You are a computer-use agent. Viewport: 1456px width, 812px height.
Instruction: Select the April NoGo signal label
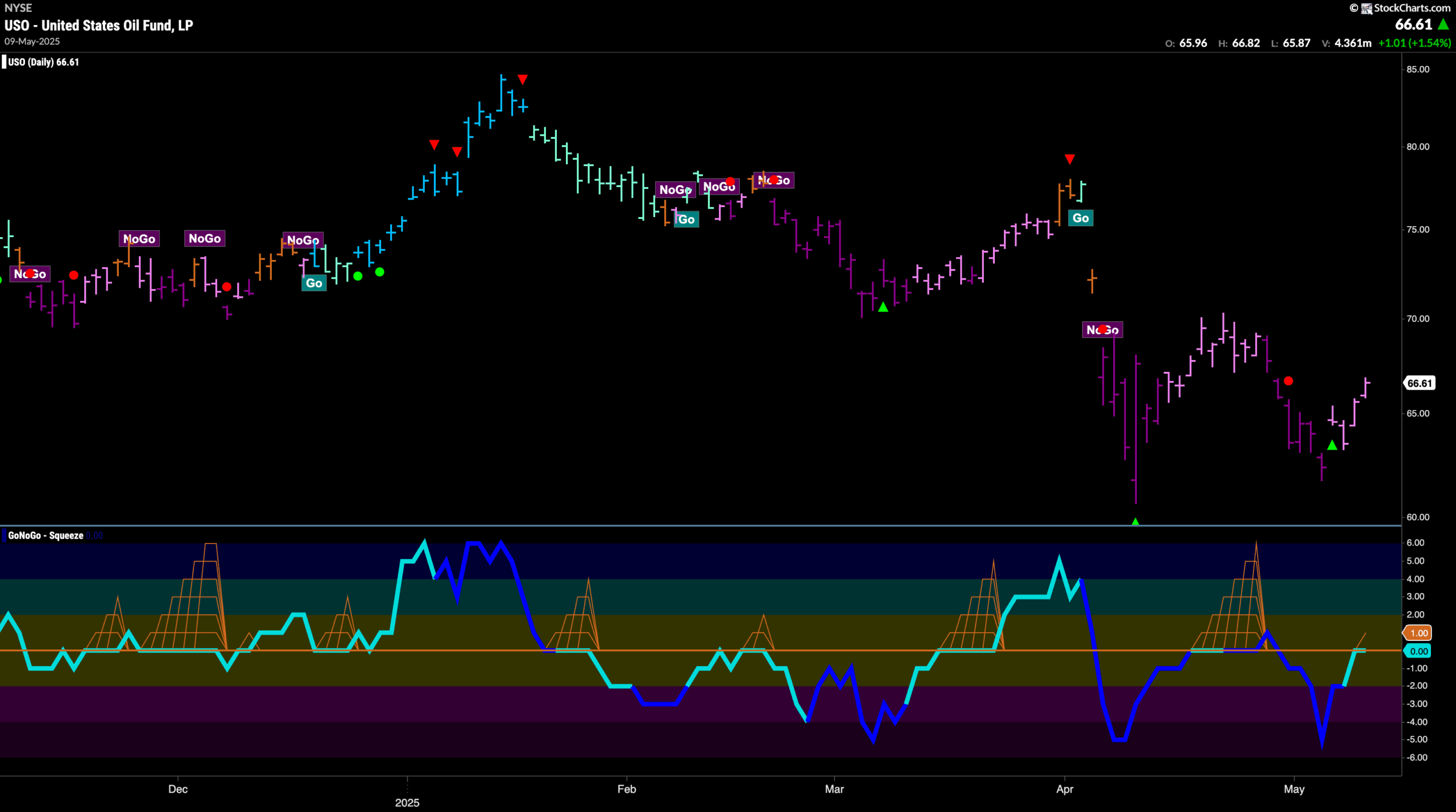click(x=1102, y=330)
